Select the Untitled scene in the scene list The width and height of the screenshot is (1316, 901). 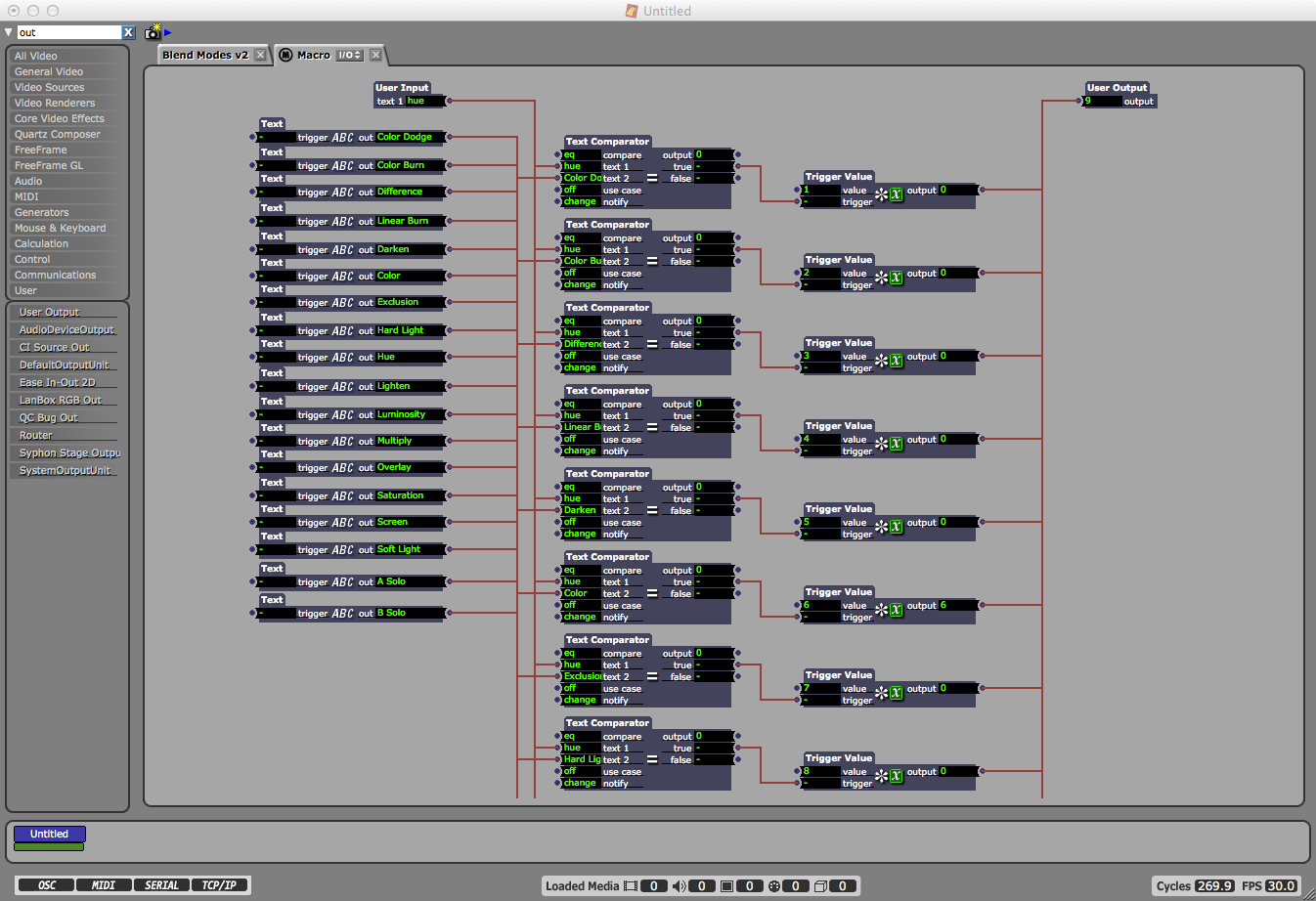(50, 834)
